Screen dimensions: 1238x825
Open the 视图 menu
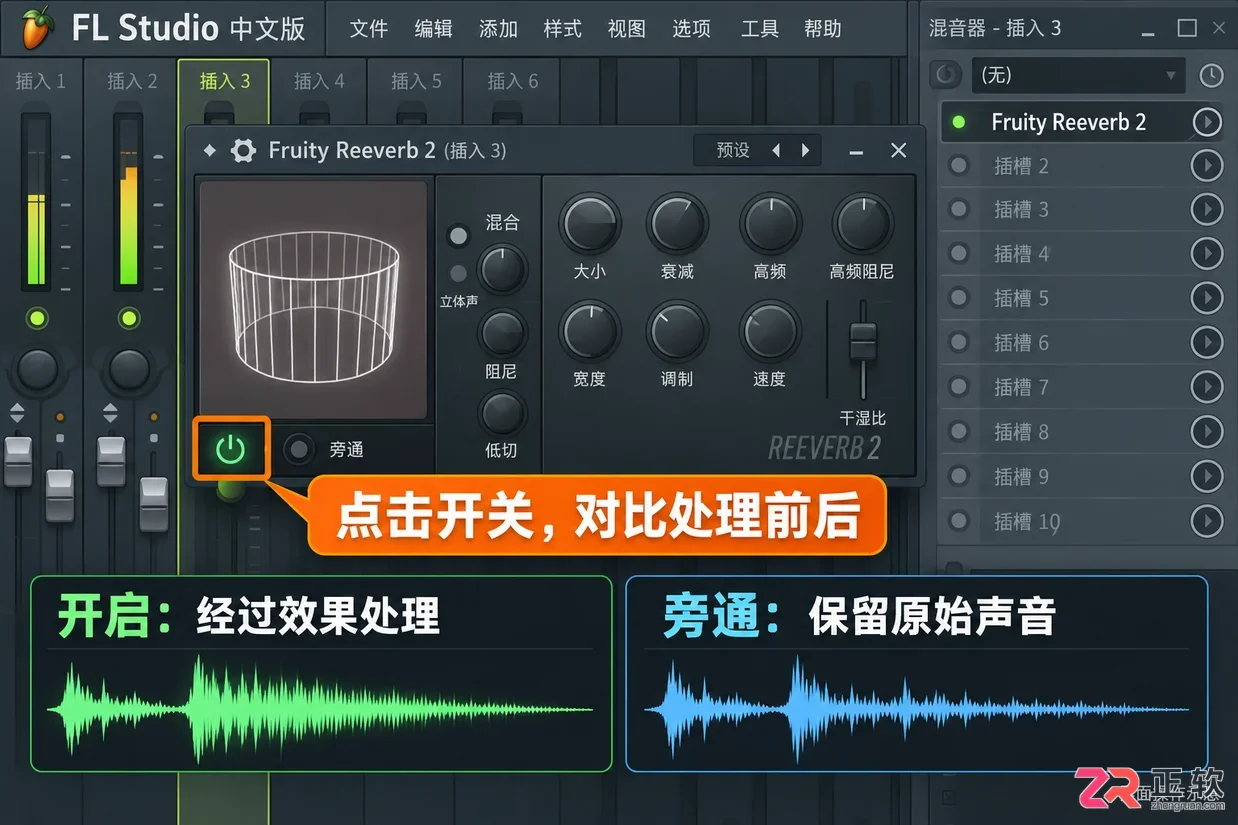tap(627, 29)
